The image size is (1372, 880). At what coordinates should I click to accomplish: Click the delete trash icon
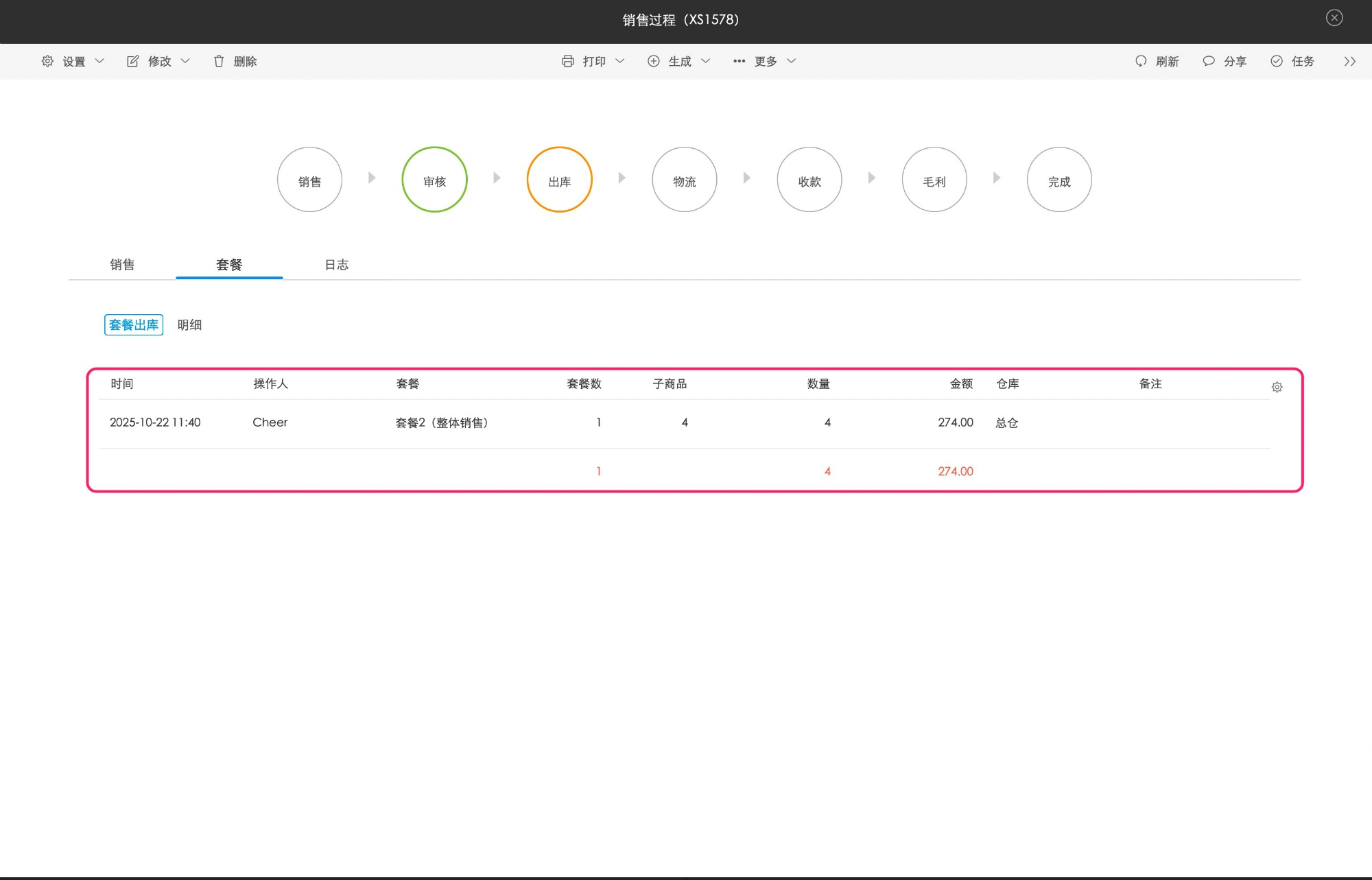[x=219, y=61]
